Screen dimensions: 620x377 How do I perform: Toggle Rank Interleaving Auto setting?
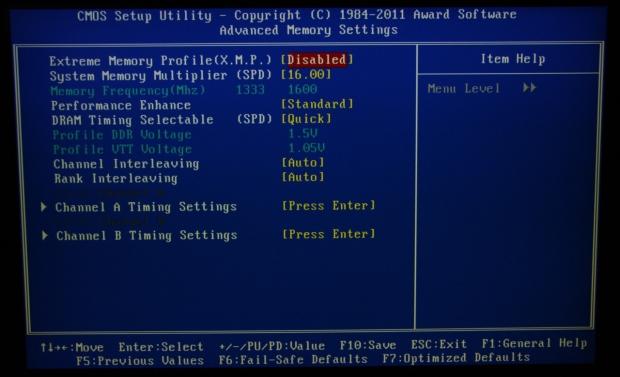pos(303,177)
